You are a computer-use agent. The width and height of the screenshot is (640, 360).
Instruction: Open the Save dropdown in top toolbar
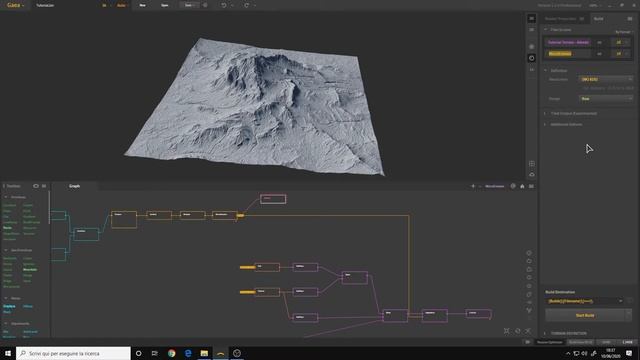(189, 5)
